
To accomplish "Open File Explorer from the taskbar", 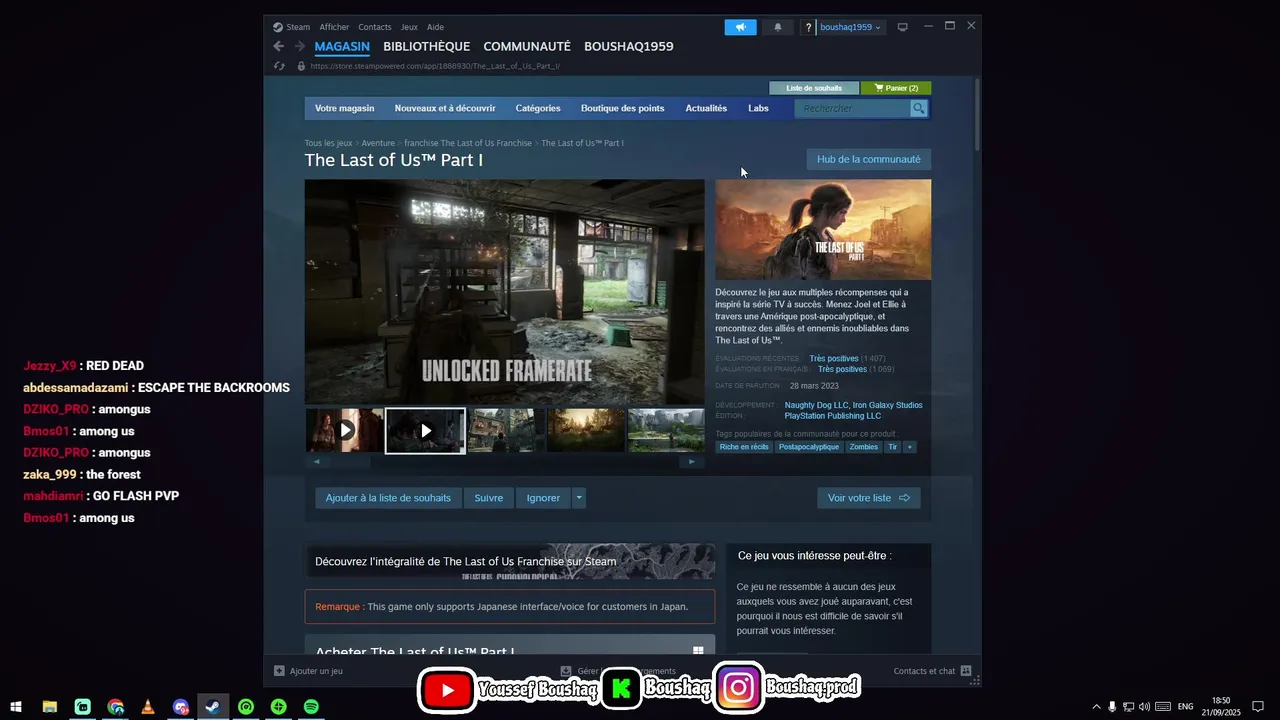I will tap(50, 707).
